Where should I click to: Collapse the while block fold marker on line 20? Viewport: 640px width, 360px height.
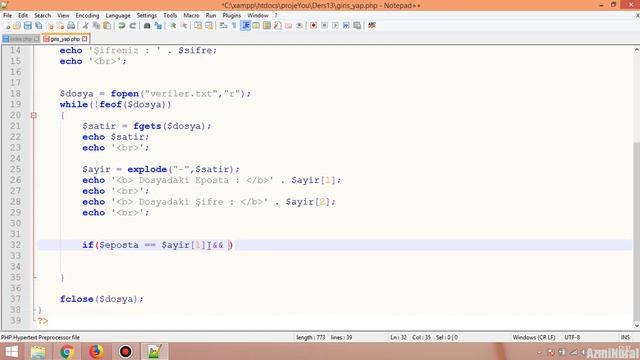(34, 116)
